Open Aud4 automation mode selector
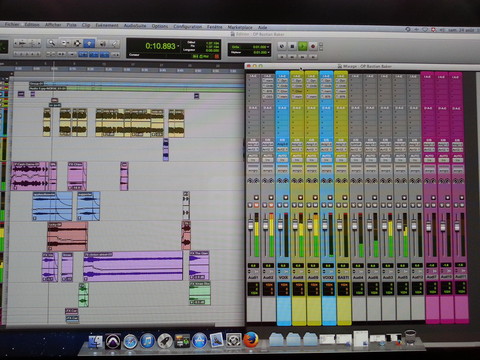The image size is (480, 360). 356,160
